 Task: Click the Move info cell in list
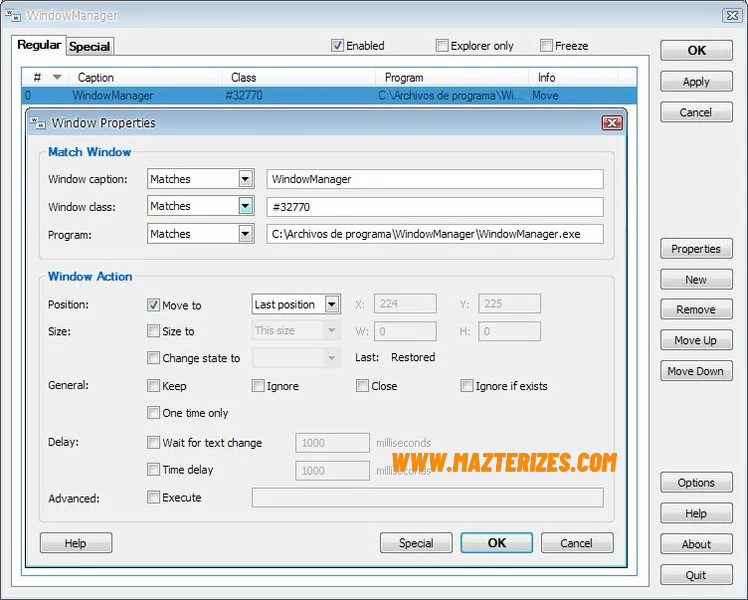tap(545, 95)
